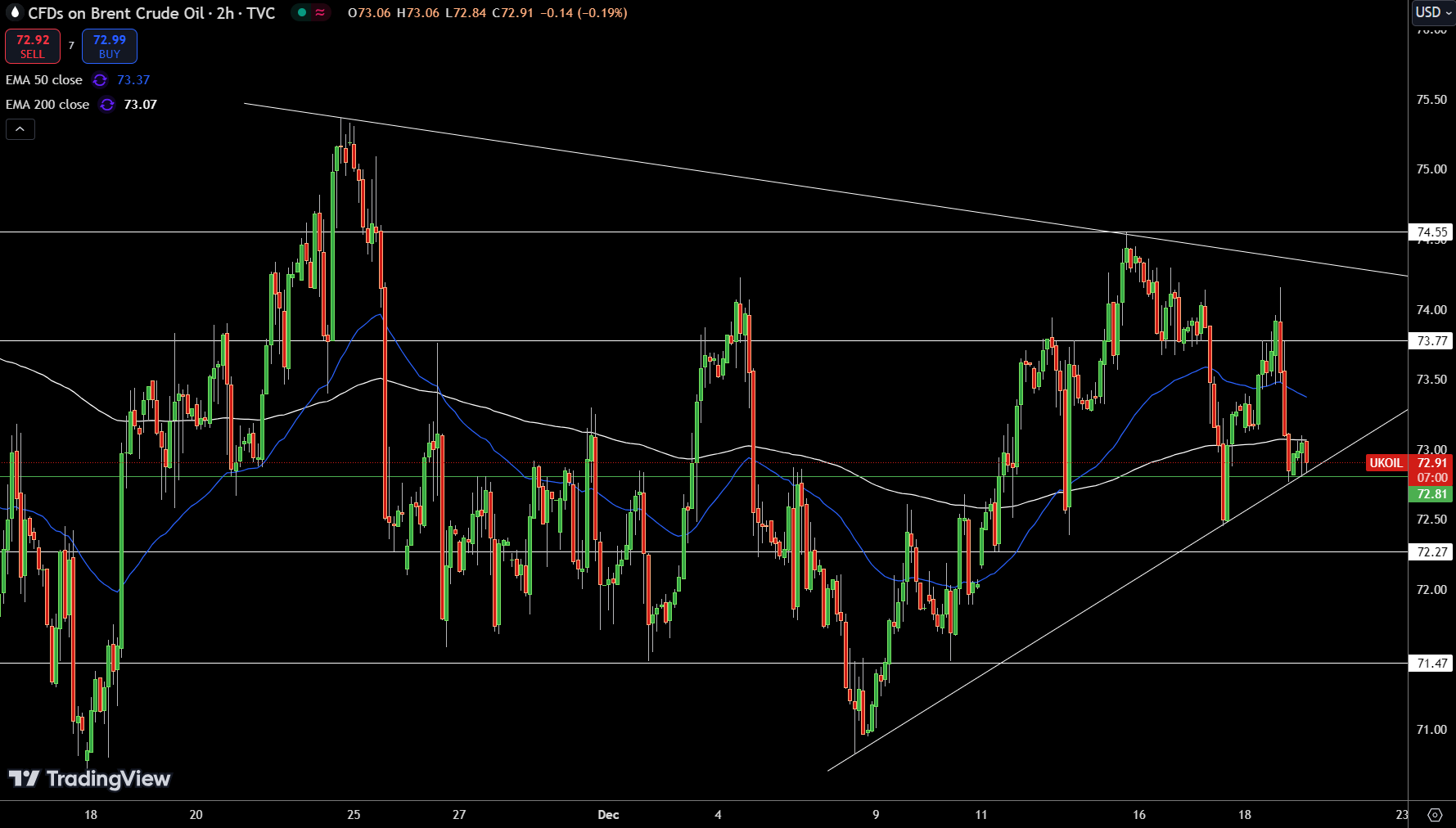Image resolution: width=1456 pixels, height=828 pixels.
Task: Select the 72.27 horizontal line price label
Action: (x=1432, y=551)
